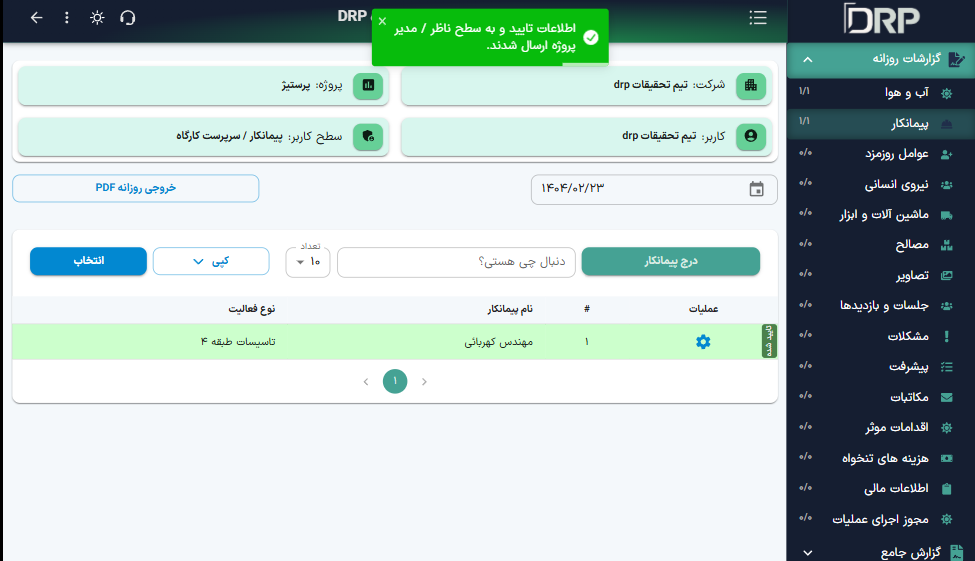Dismiss the green confirmation notification
Image resolution: width=975 pixels, height=561 pixels.
point(382,21)
